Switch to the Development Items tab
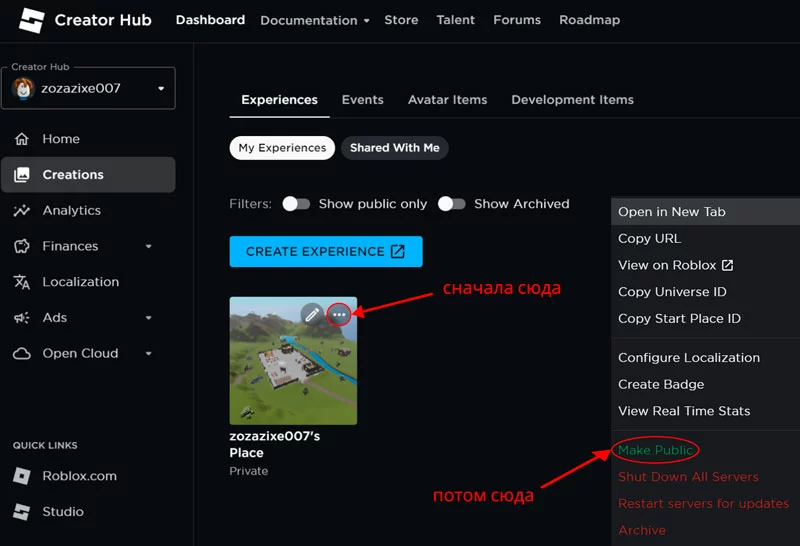The width and height of the screenshot is (800, 546). click(572, 100)
